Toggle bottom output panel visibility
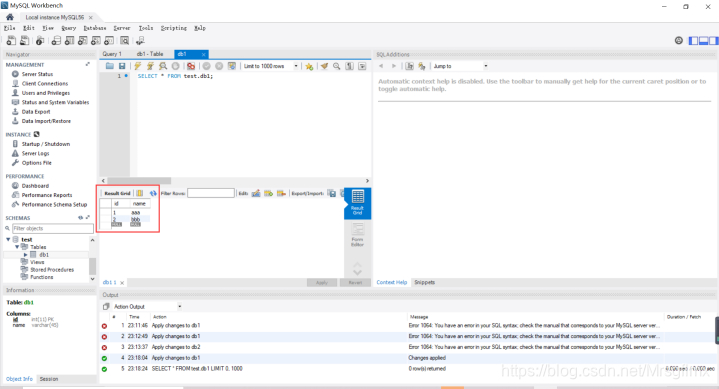 703,41
